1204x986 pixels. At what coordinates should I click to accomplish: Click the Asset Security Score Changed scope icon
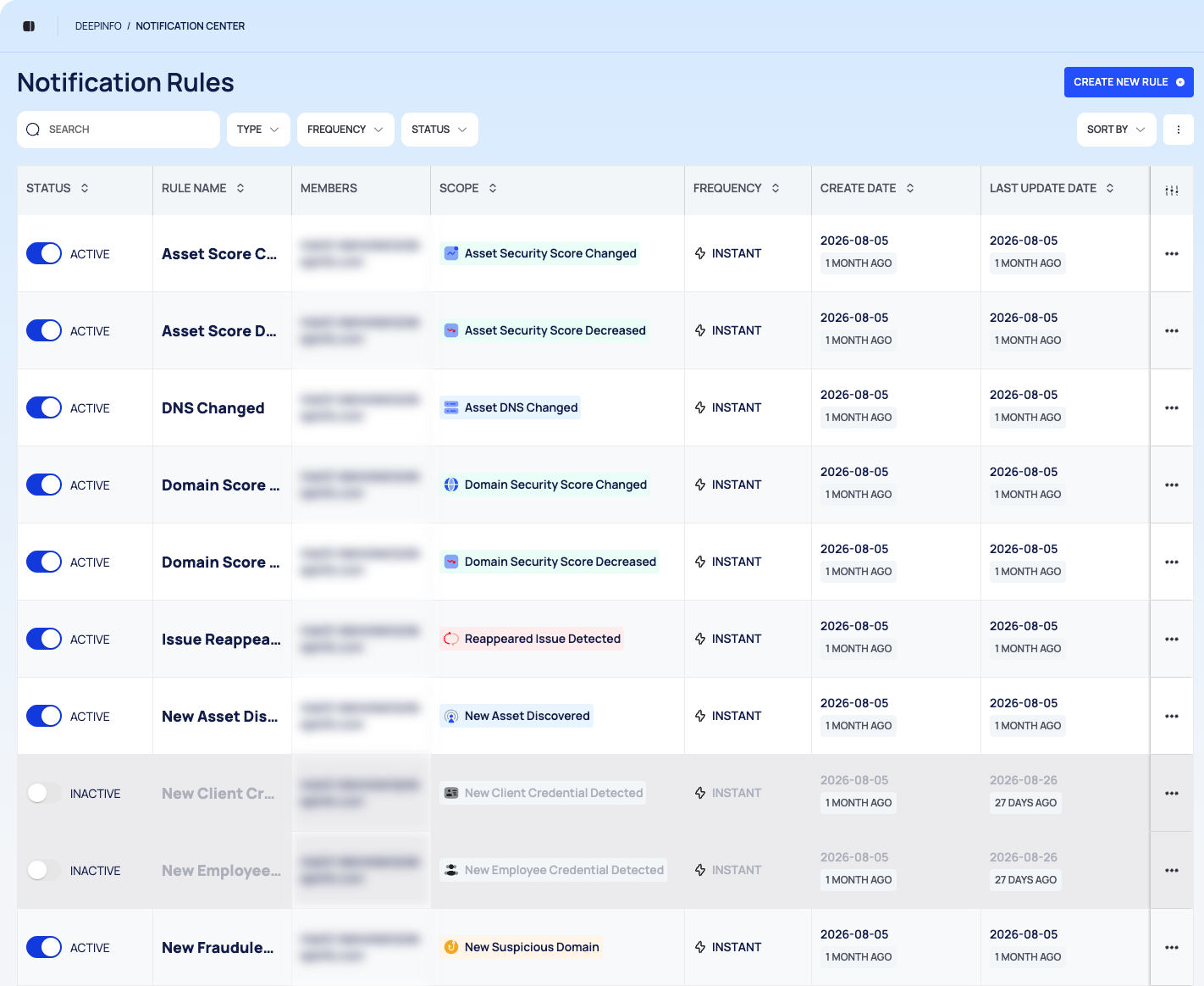pos(451,253)
